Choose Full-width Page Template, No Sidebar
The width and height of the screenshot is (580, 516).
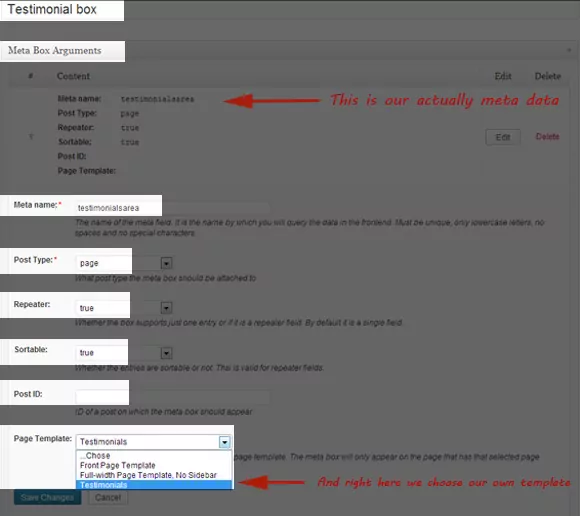(x=154, y=475)
